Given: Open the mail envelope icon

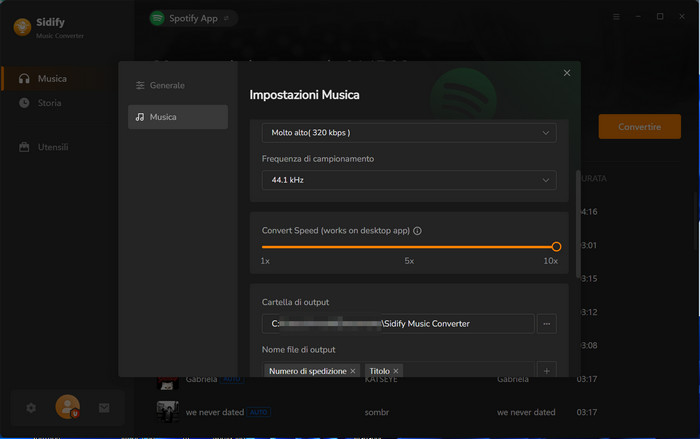Looking at the screenshot, I should (x=104, y=408).
